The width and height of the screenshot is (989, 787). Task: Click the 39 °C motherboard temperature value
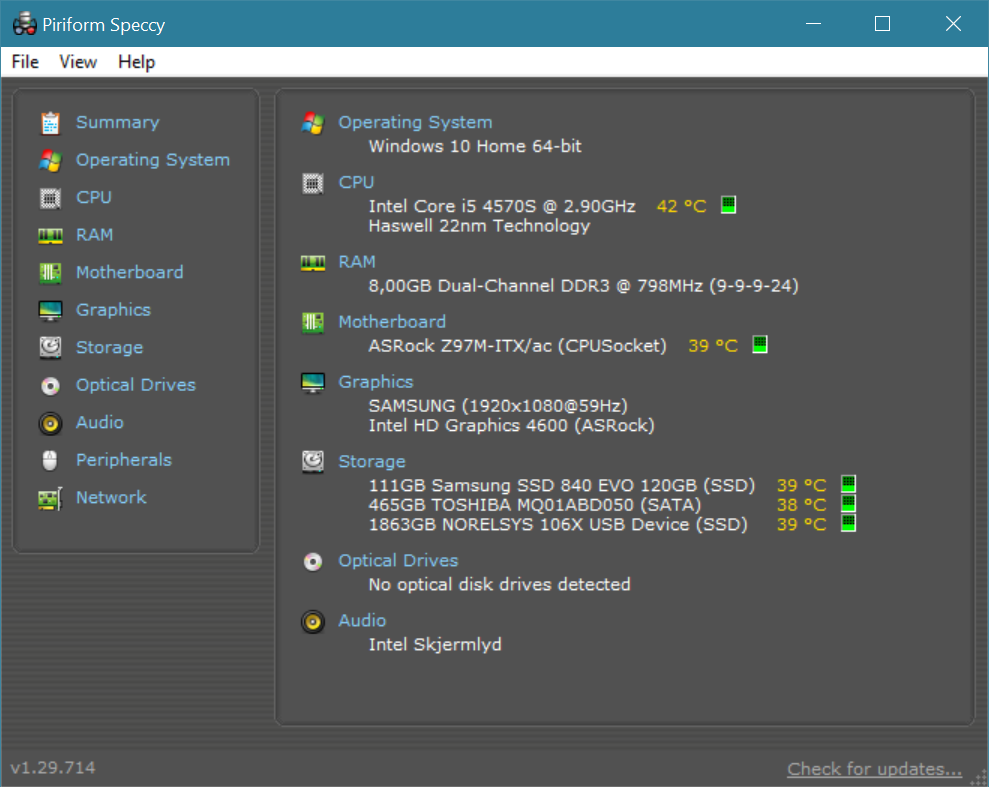[x=713, y=346]
